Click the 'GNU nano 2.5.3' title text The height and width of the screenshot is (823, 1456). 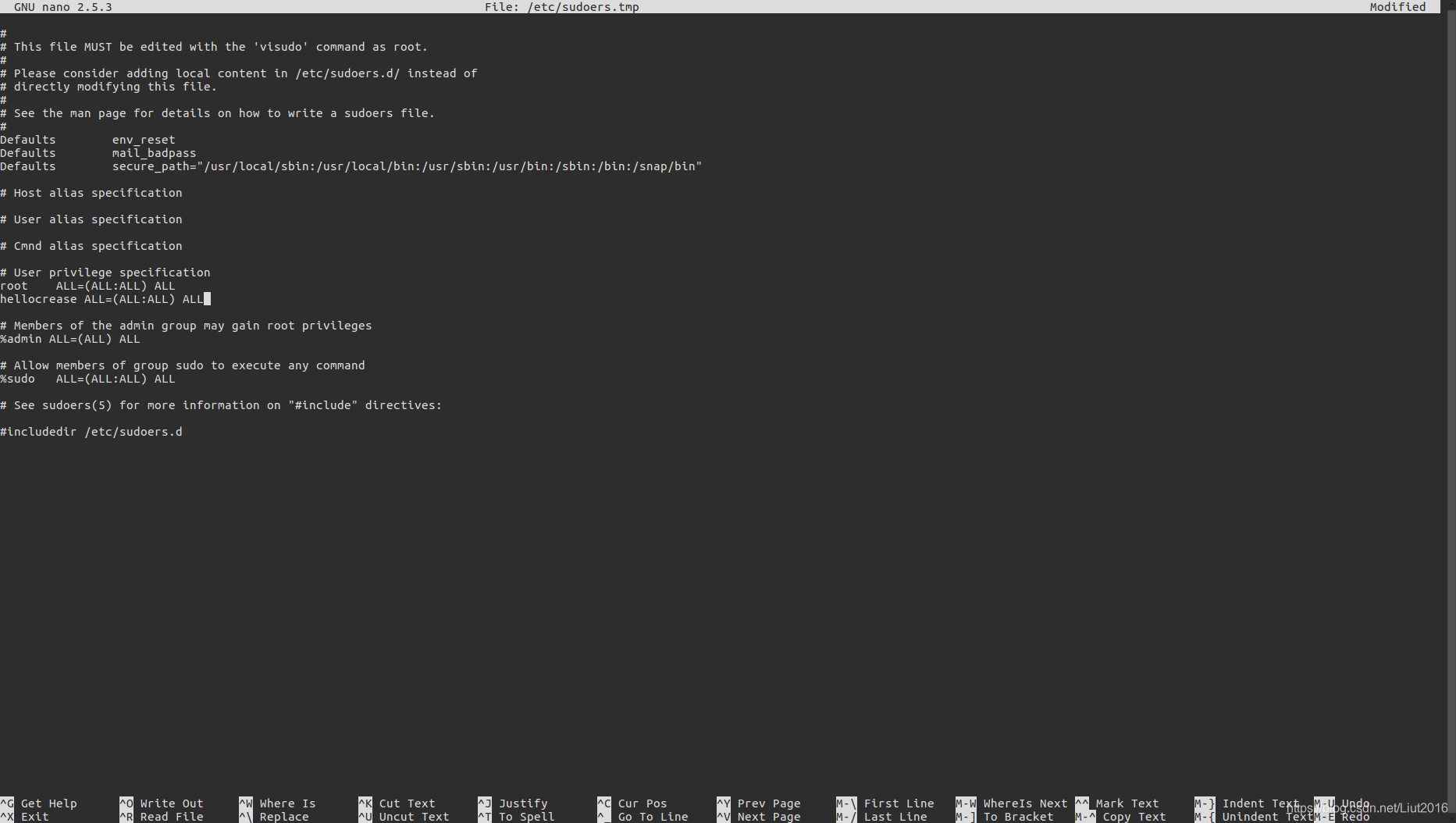62,7
